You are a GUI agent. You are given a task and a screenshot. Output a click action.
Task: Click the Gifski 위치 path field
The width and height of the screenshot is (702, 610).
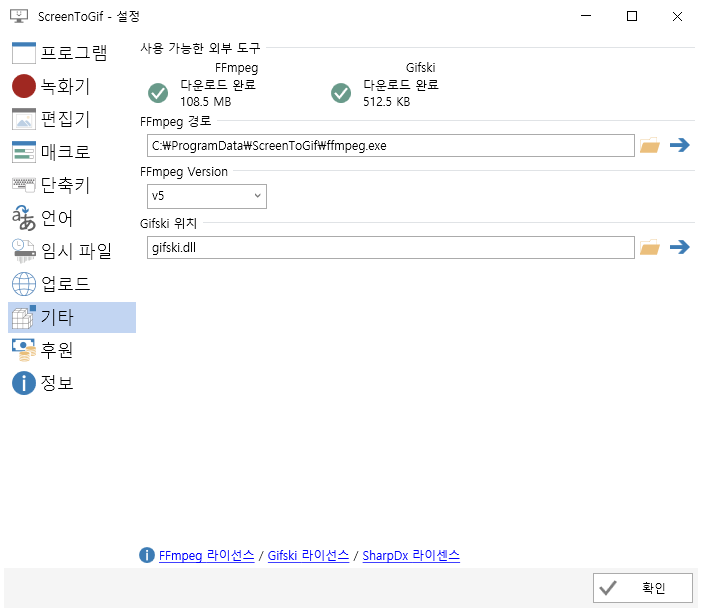[390, 247]
